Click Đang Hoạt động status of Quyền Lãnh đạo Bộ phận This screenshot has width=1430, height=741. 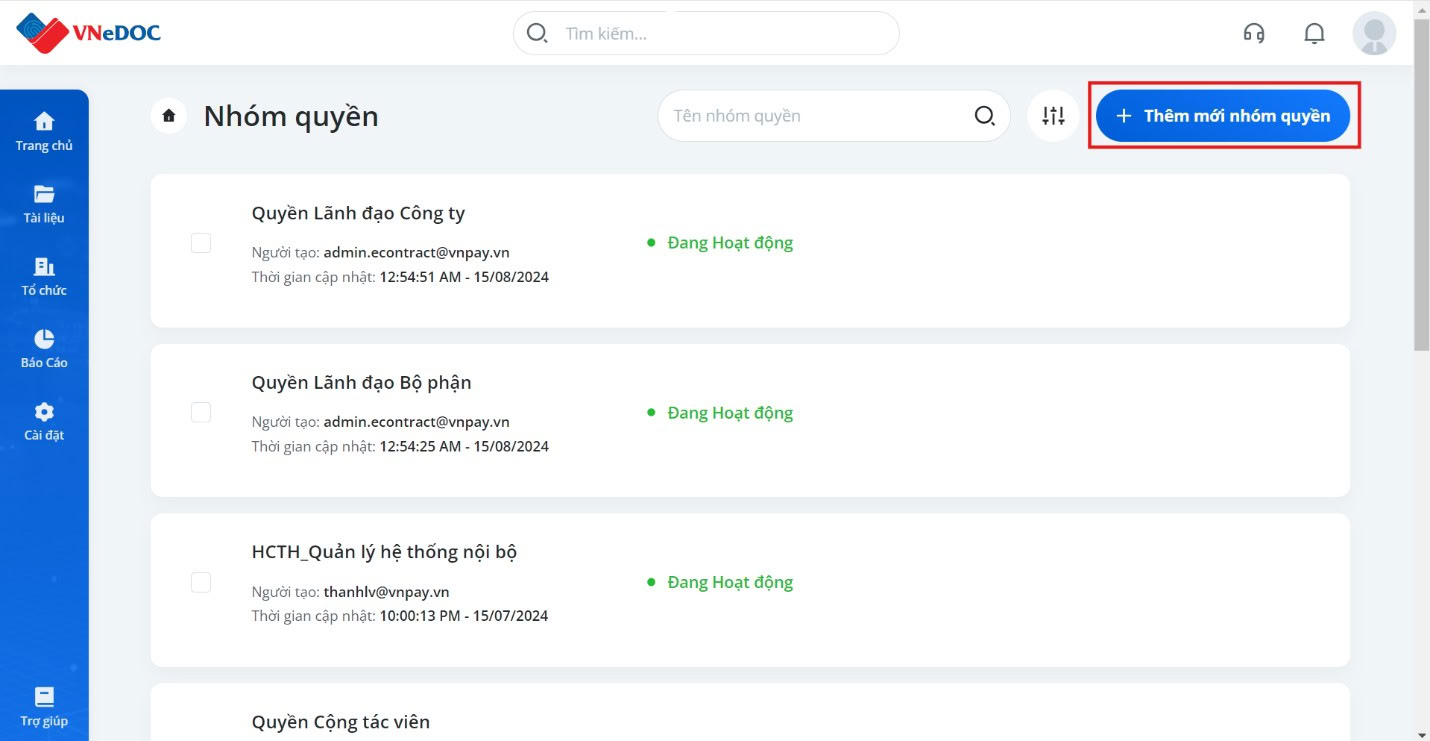(x=720, y=412)
